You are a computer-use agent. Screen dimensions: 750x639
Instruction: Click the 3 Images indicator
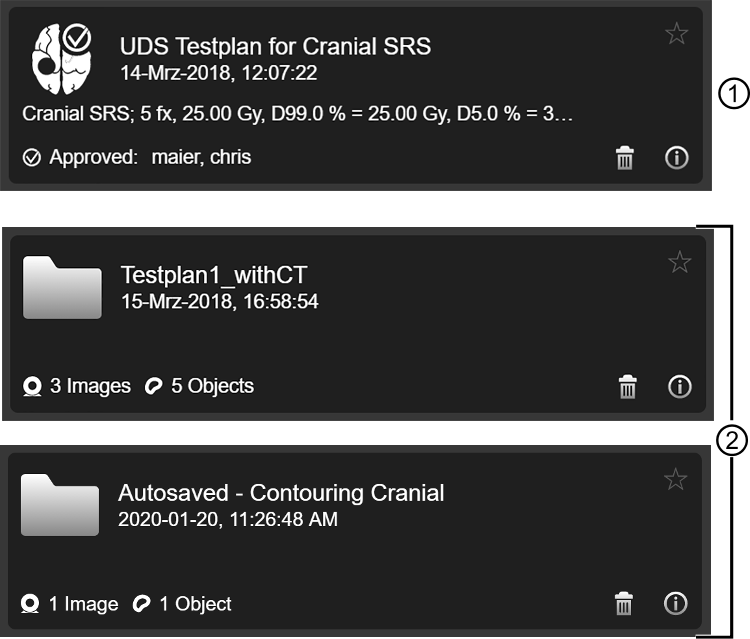point(77,386)
